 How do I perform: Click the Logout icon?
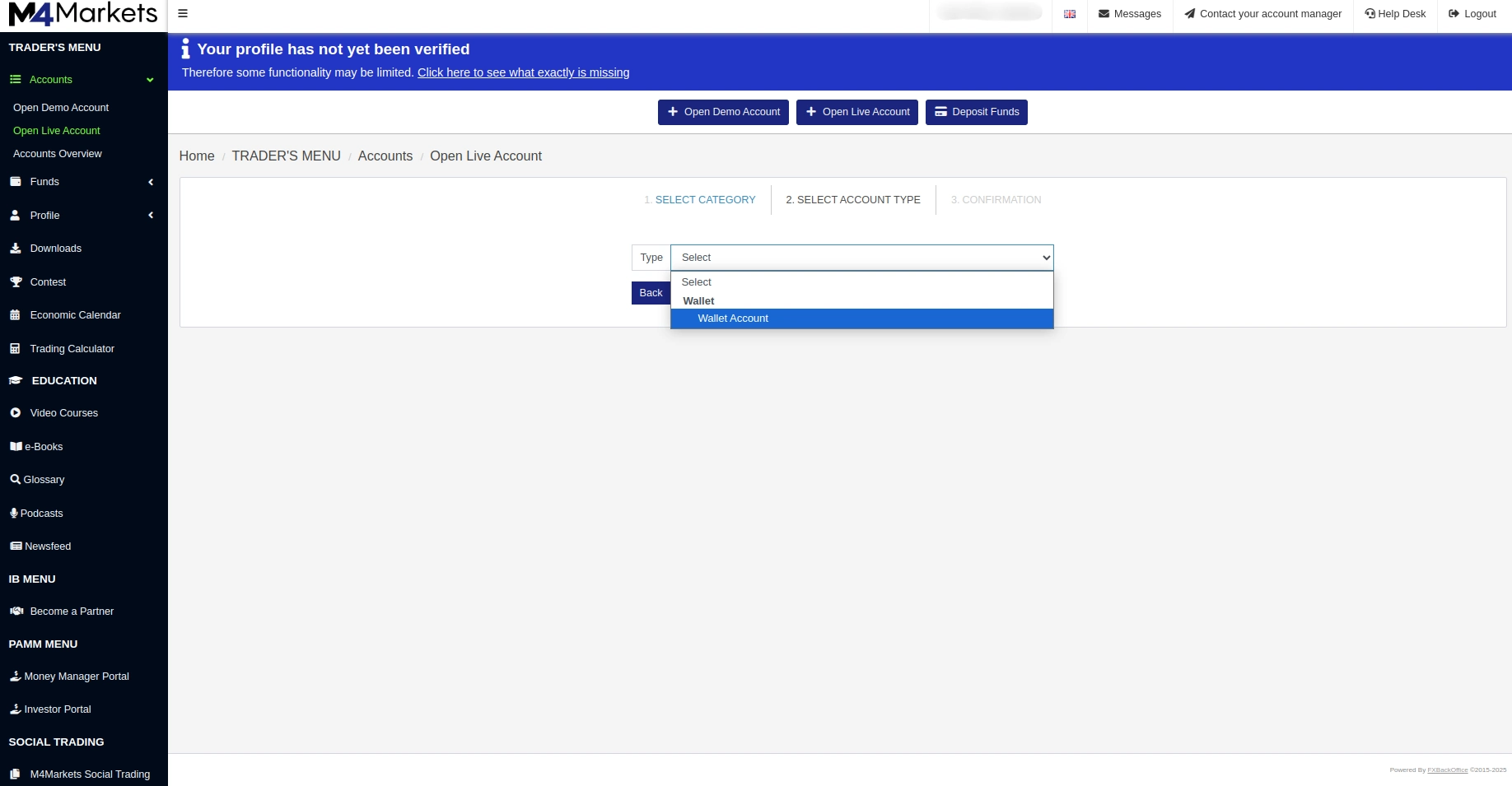click(1453, 13)
